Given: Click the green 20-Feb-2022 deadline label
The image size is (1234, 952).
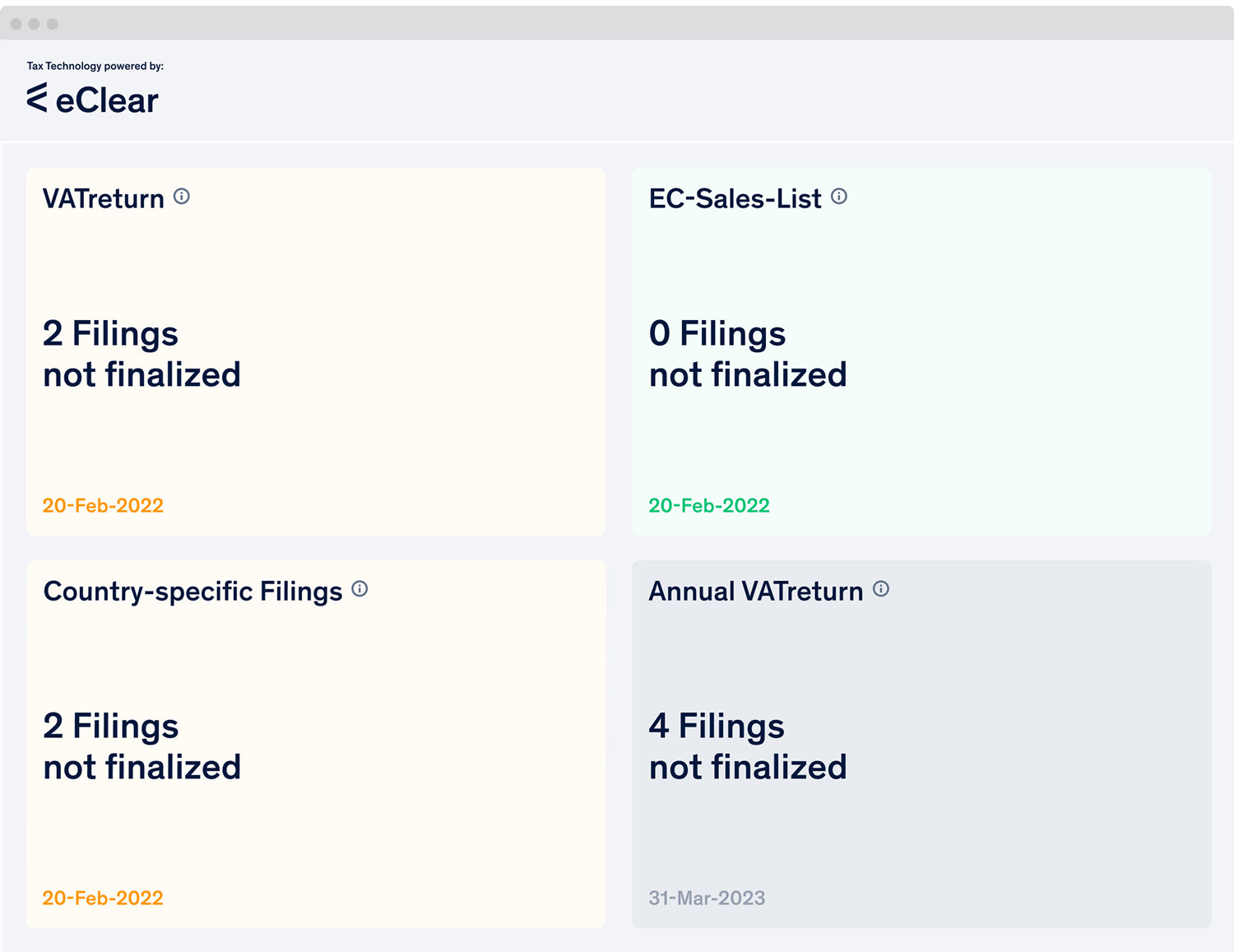Looking at the screenshot, I should point(708,505).
